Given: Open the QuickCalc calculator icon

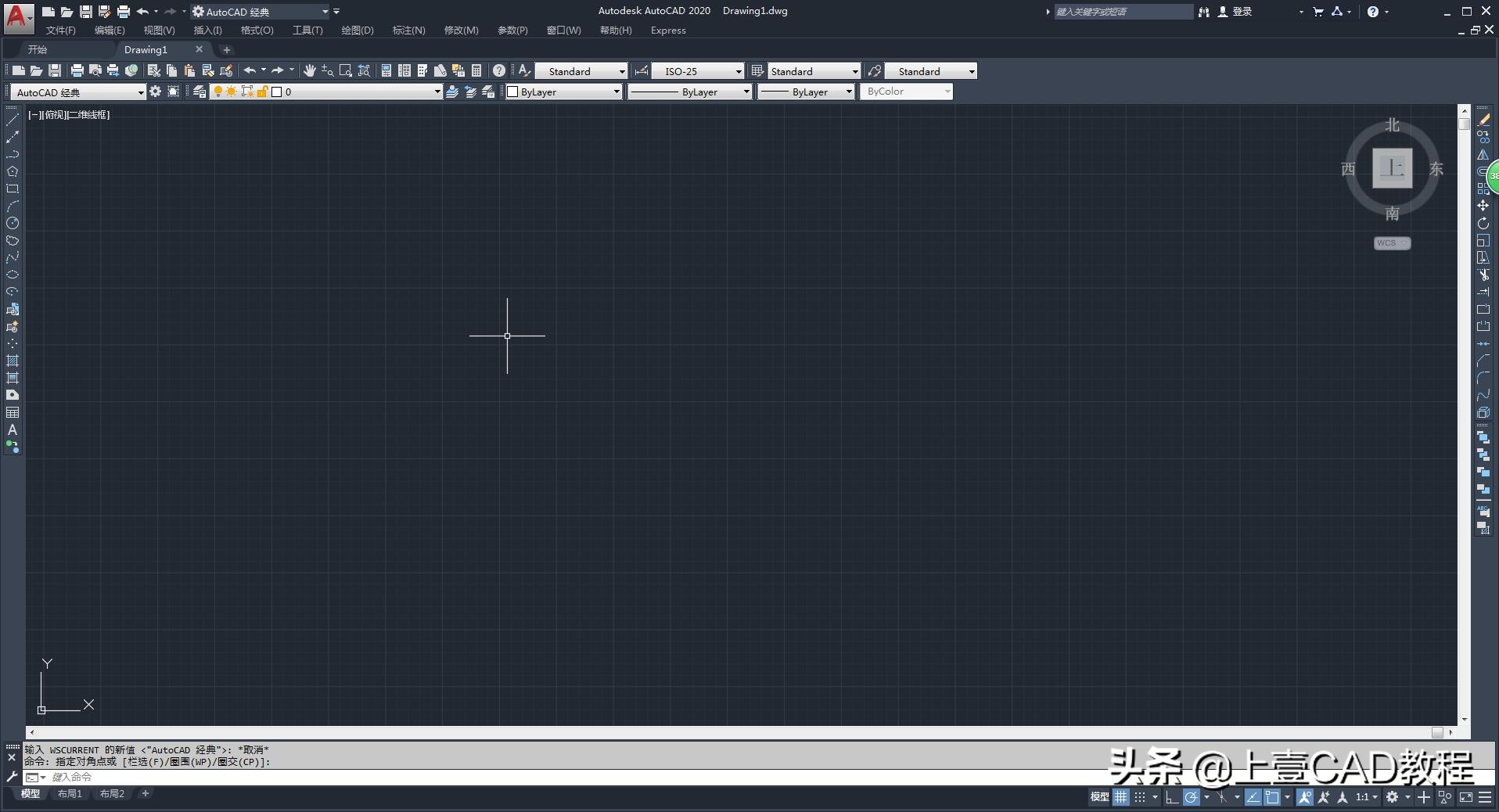Looking at the screenshot, I should click(x=476, y=70).
